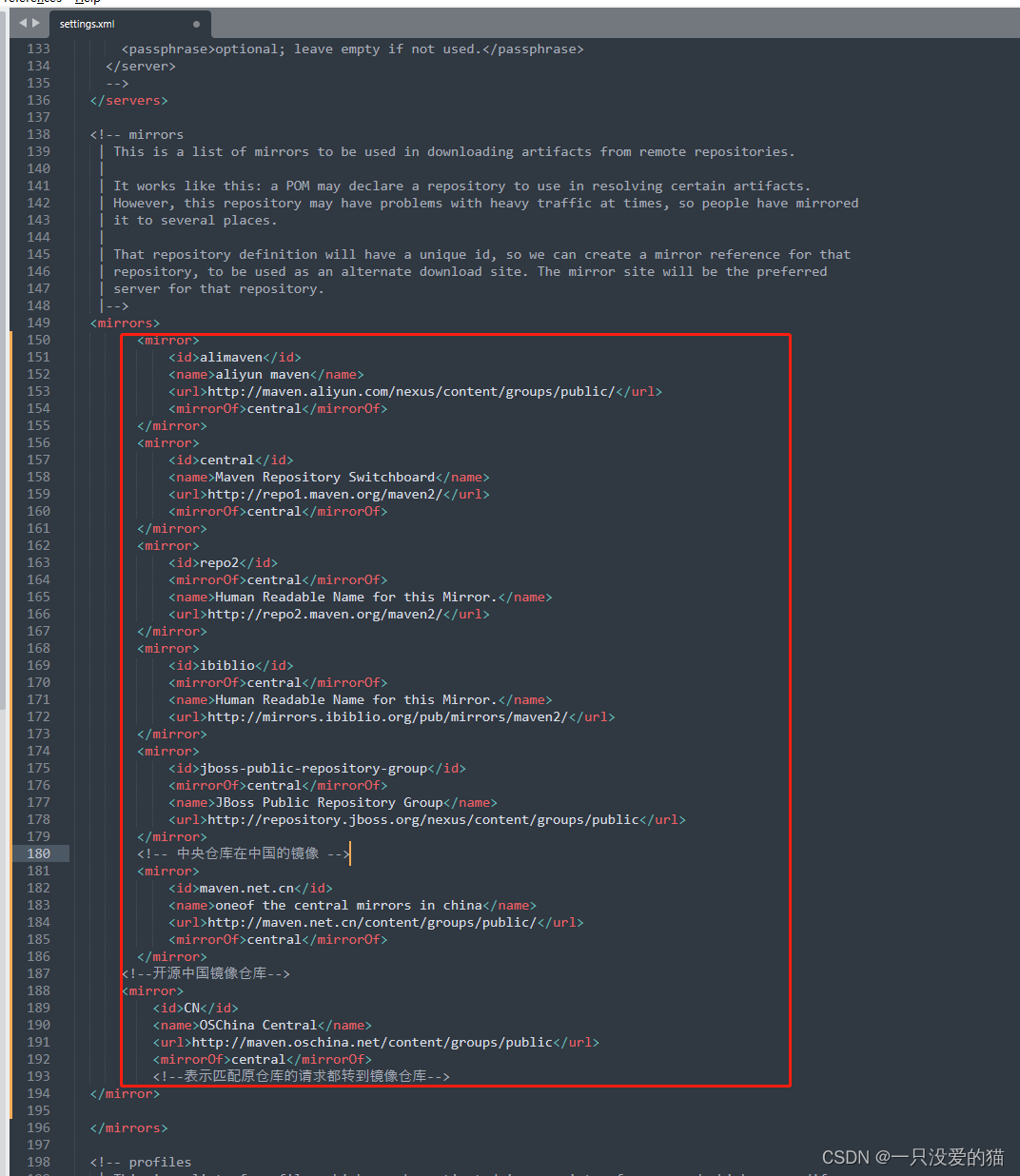Screen dimensions: 1020x1176
Task: Click the 开源中国镜像仓库 comment line
Action: click(x=206, y=973)
